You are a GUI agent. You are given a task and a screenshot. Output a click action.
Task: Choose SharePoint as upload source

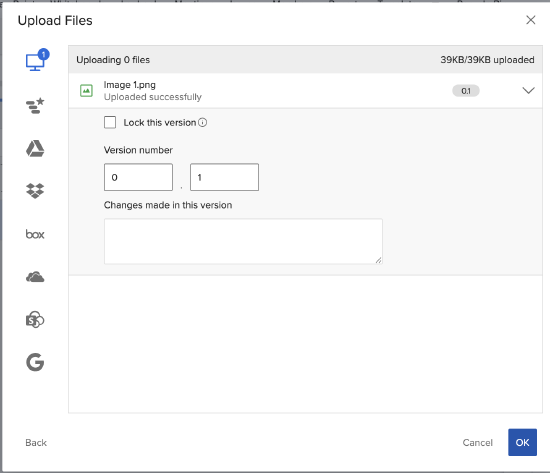pyautogui.click(x=35, y=320)
